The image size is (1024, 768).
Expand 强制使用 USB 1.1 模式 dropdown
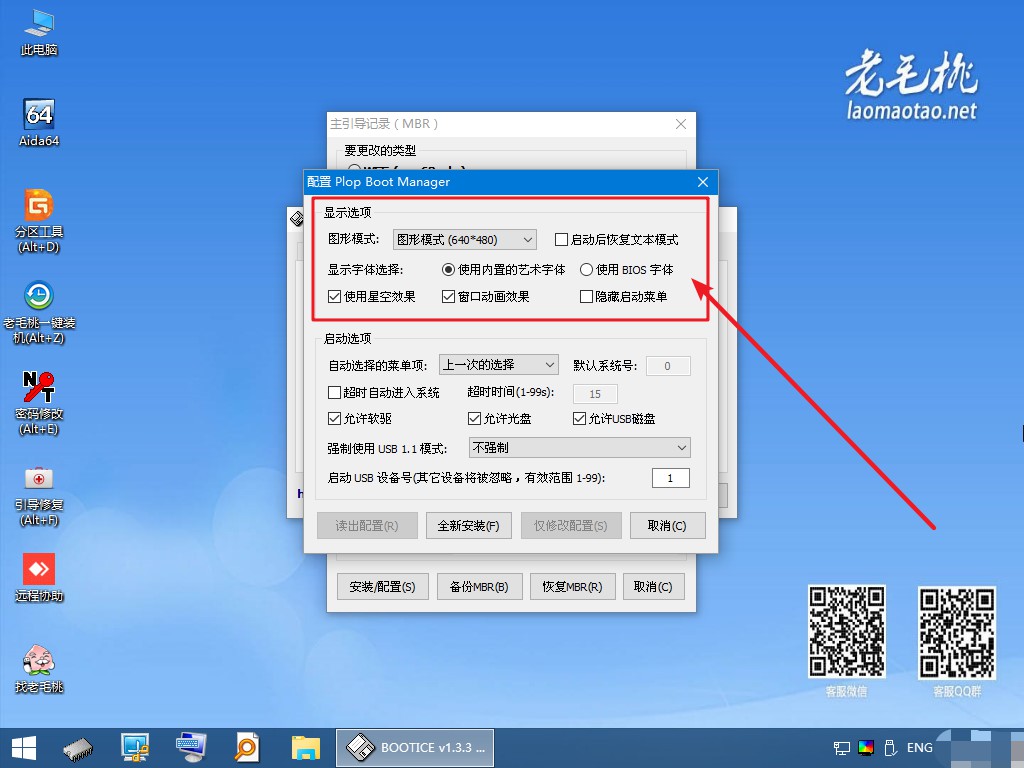coord(579,447)
